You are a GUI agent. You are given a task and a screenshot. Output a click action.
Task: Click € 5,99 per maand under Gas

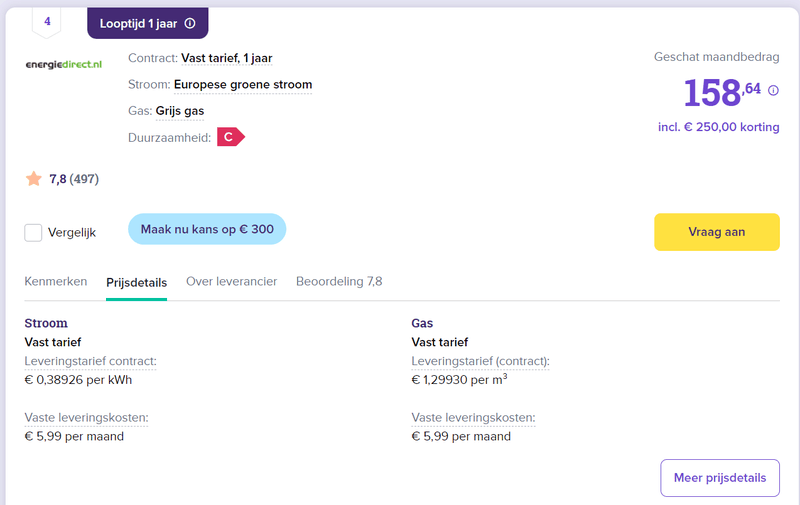click(x=461, y=437)
